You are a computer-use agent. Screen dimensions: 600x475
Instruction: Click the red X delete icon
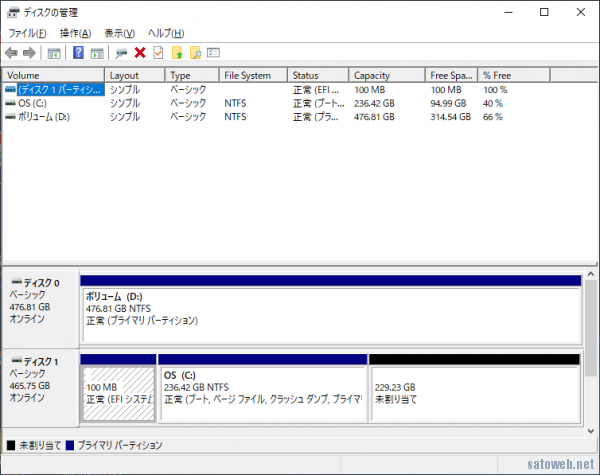coord(140,53)
